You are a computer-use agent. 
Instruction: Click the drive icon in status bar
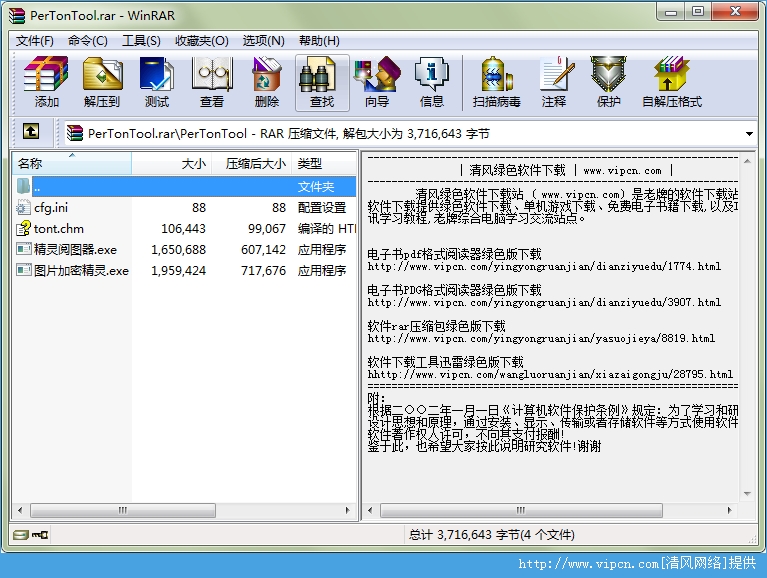21,534
